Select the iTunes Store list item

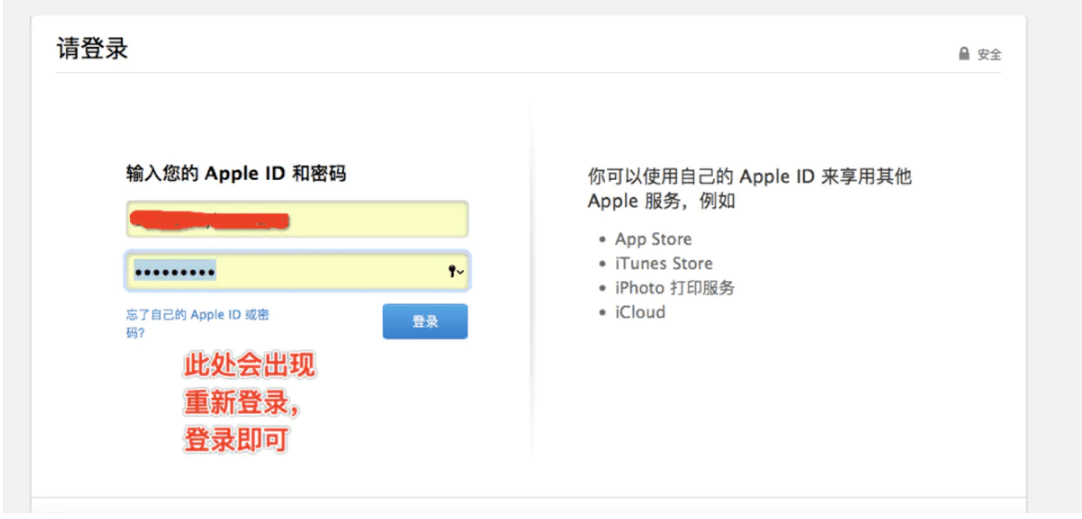pos(663,263)
